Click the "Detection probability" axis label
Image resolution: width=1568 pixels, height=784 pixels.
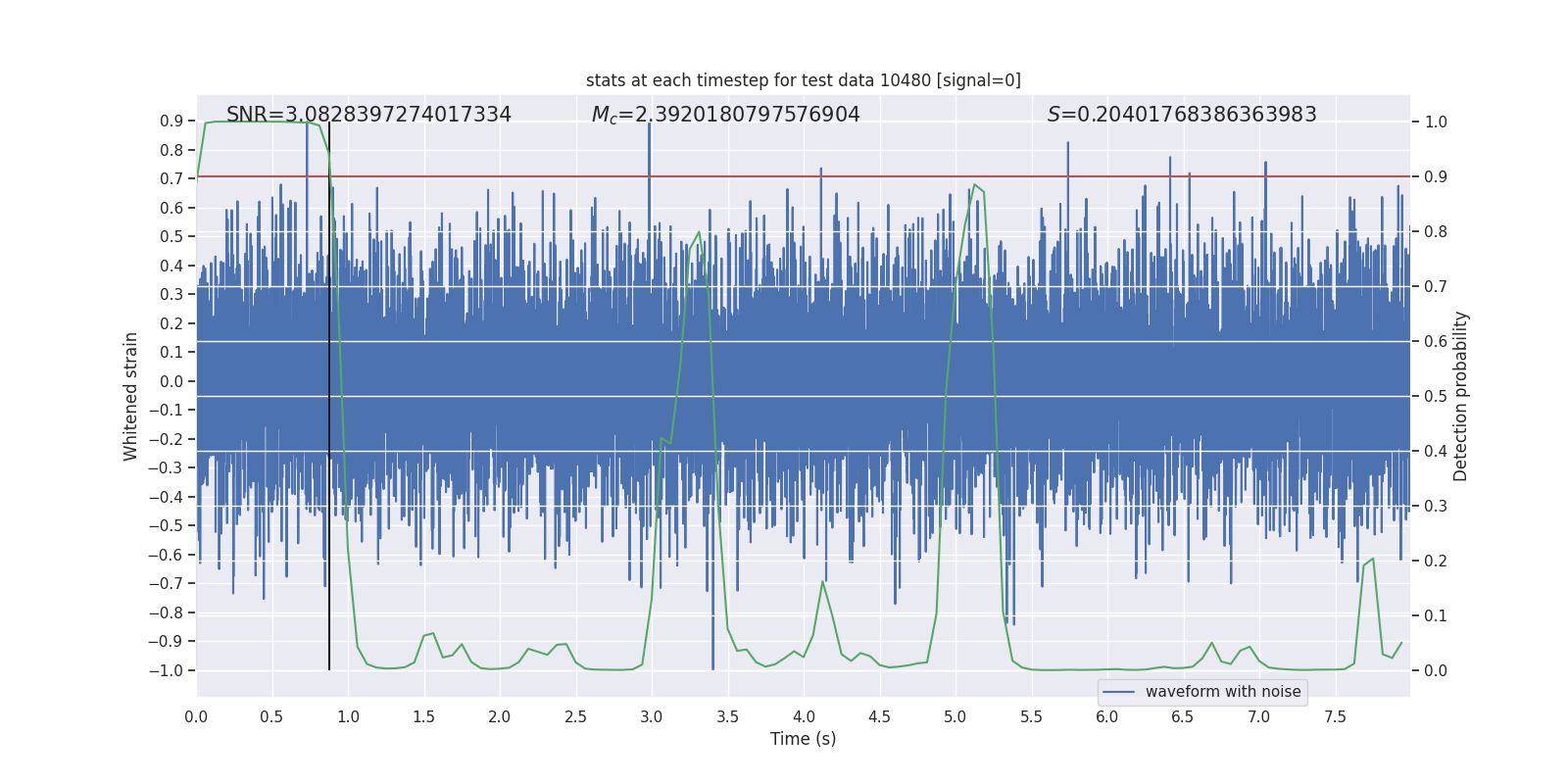tap(1461, 396)
